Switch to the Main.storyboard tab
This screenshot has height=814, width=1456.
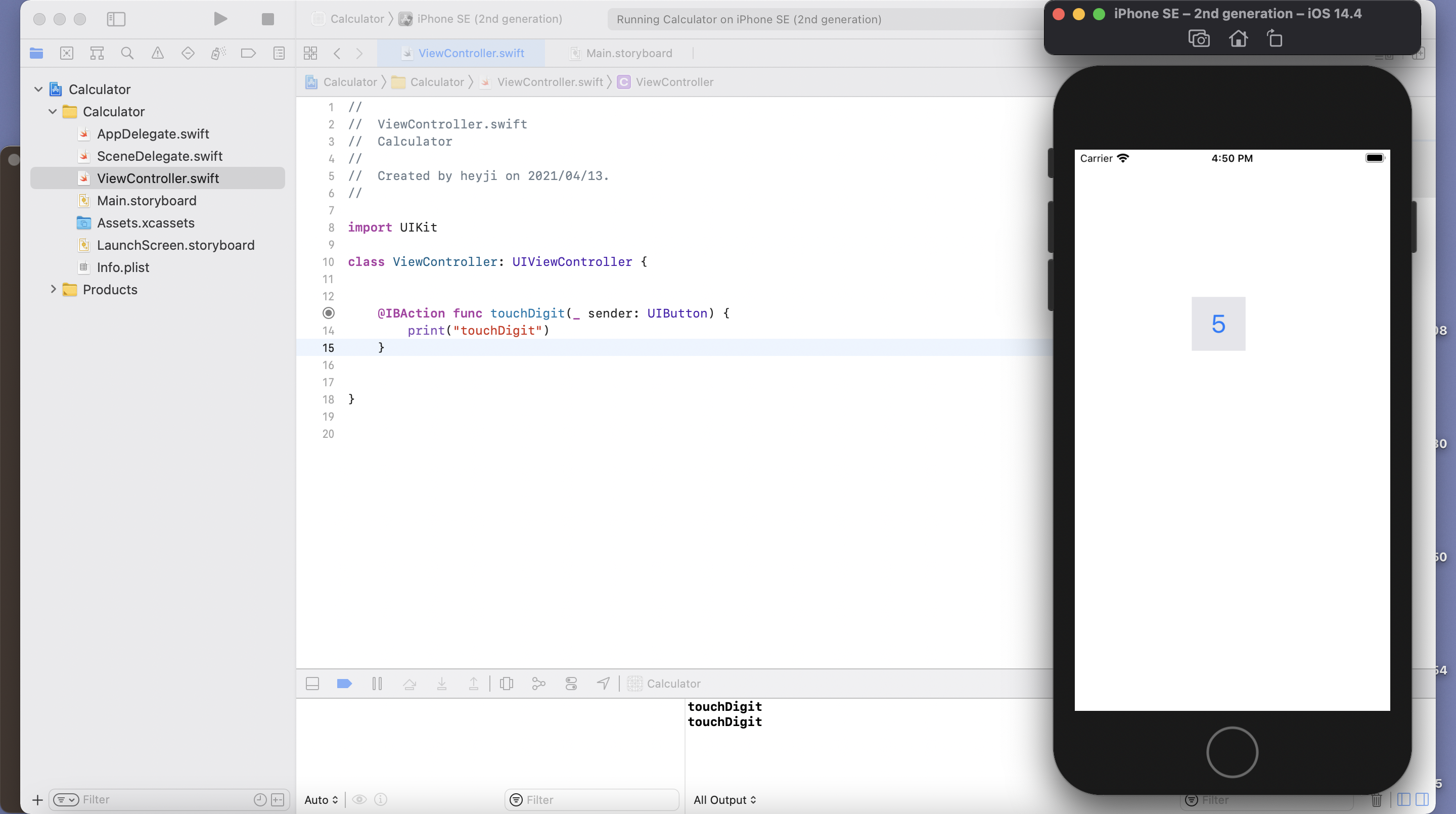pos(628,53)
